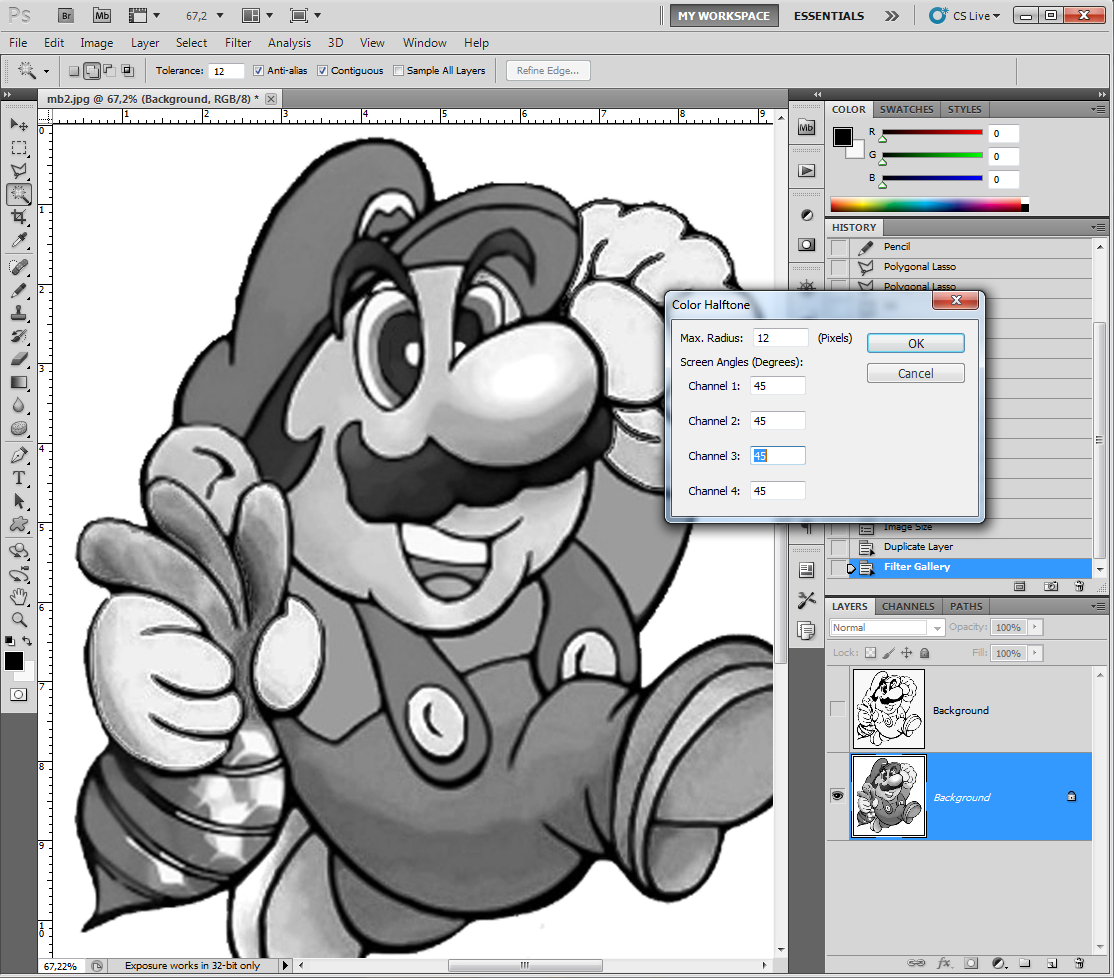This screenshot has height=978, width=1114.
Task: Confirm Color Halftone with OK
Action: pos(915,343)
